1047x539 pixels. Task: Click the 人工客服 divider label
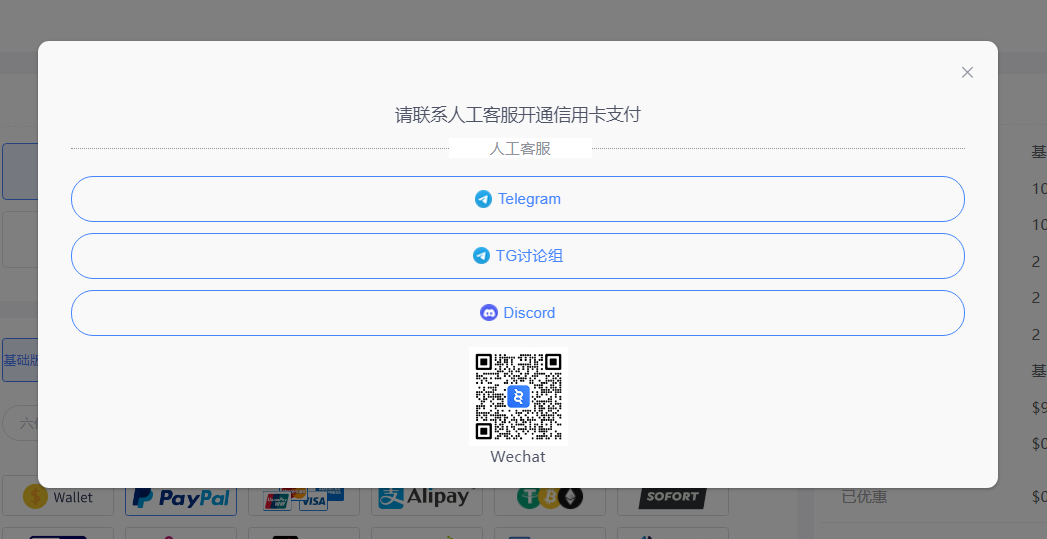pyautogui.click(x=520, y=148)
